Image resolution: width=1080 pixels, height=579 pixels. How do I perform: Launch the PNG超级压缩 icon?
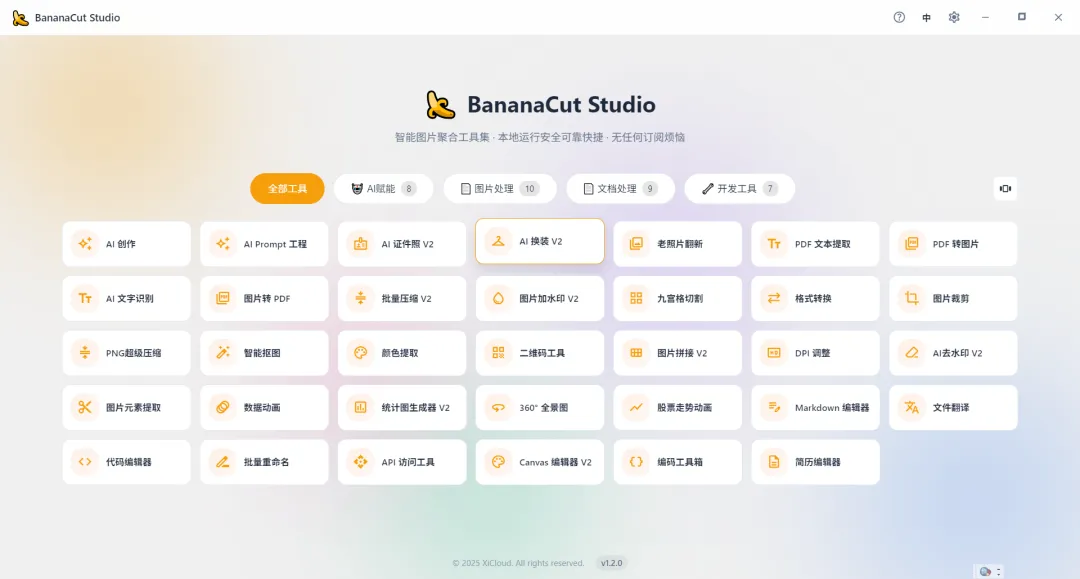85,352
